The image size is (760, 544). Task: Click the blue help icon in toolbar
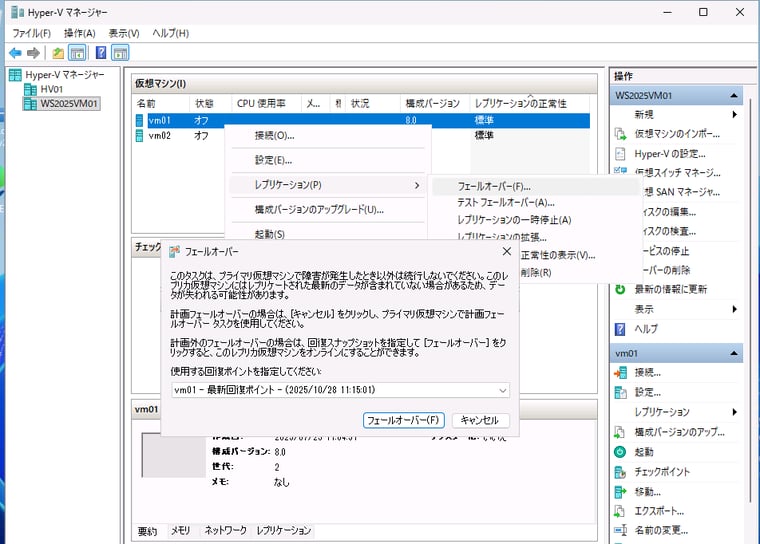click(x=101, y=53)
